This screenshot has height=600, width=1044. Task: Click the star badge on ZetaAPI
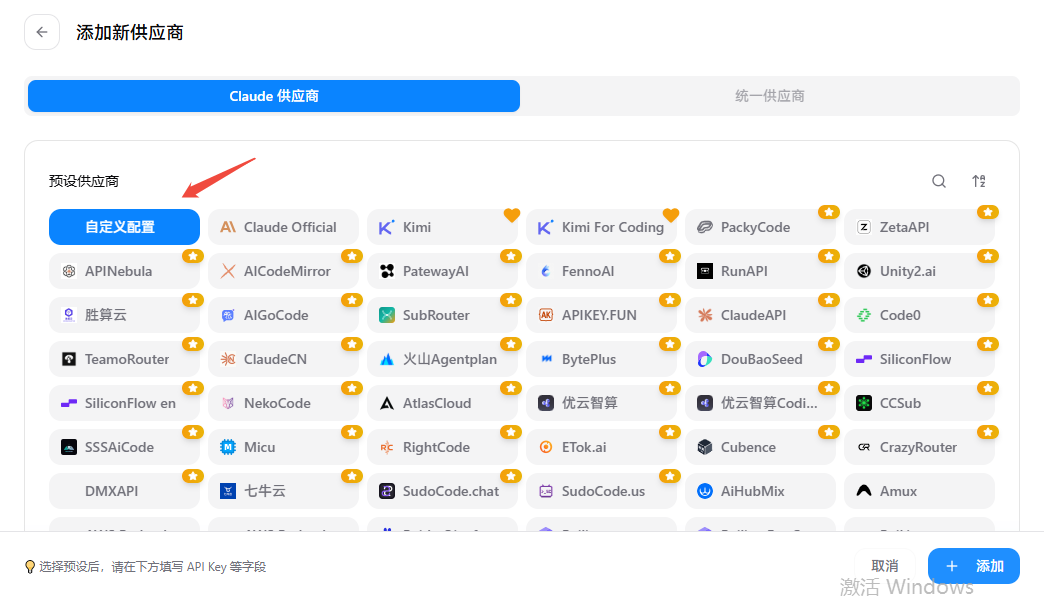987,212
